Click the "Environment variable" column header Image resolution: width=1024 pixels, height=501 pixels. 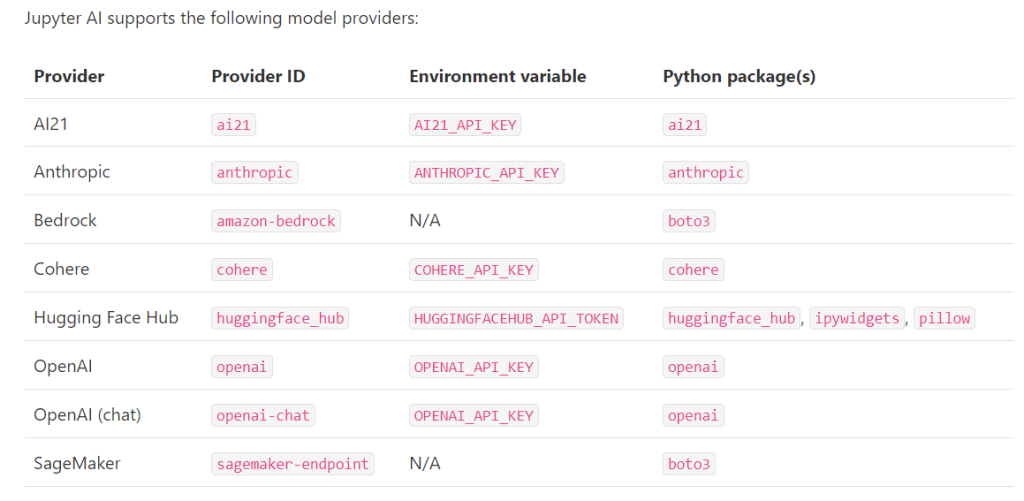pyautogui.click(x=498, y=76)
